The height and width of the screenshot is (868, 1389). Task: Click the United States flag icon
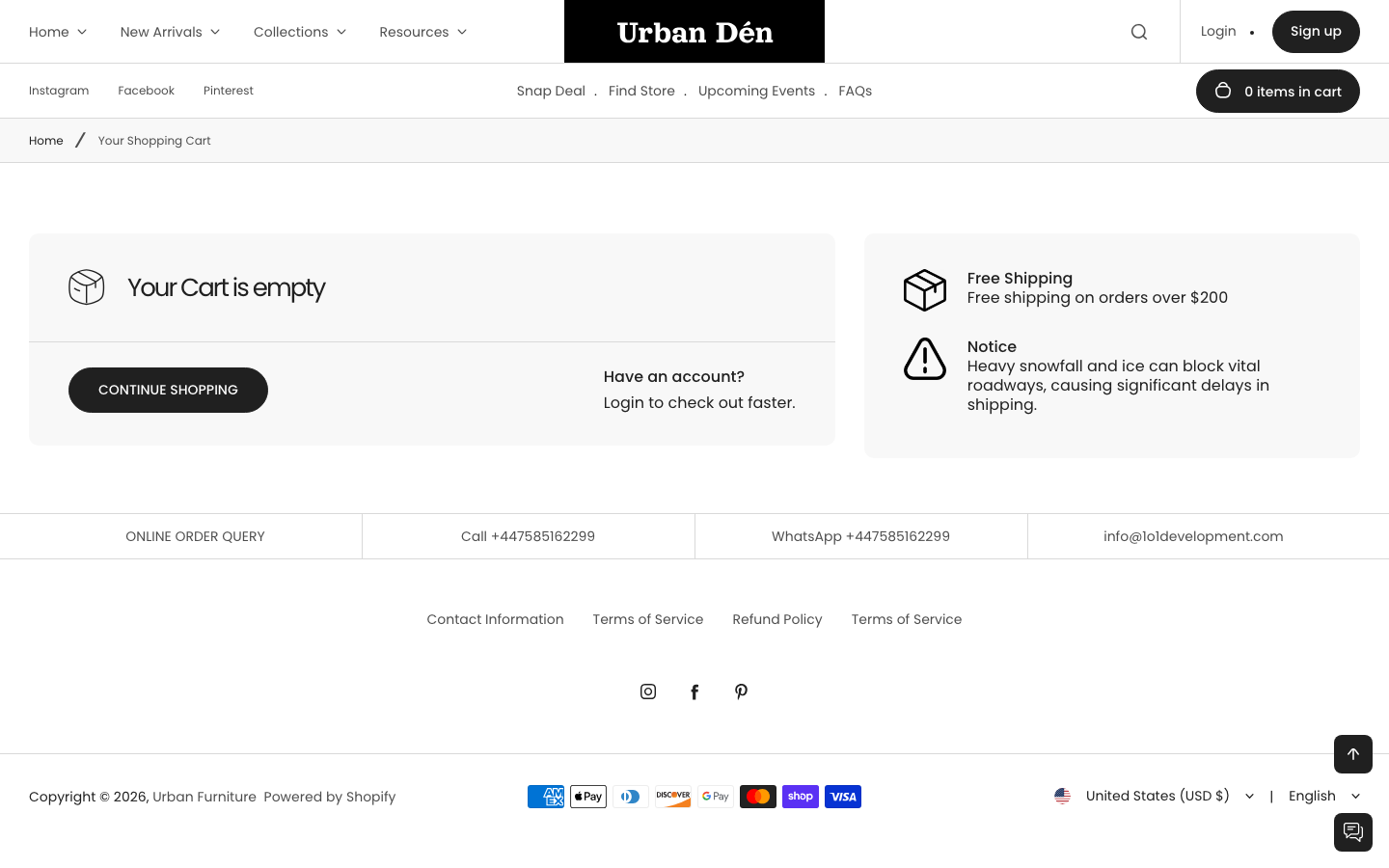click(x=1063, y=796)
